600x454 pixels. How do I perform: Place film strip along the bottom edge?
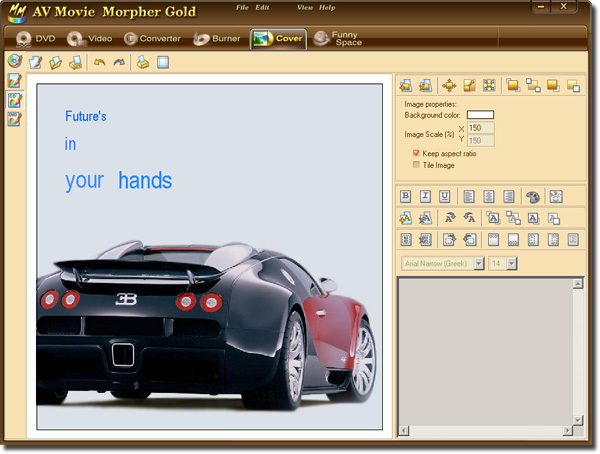[513, 240]
